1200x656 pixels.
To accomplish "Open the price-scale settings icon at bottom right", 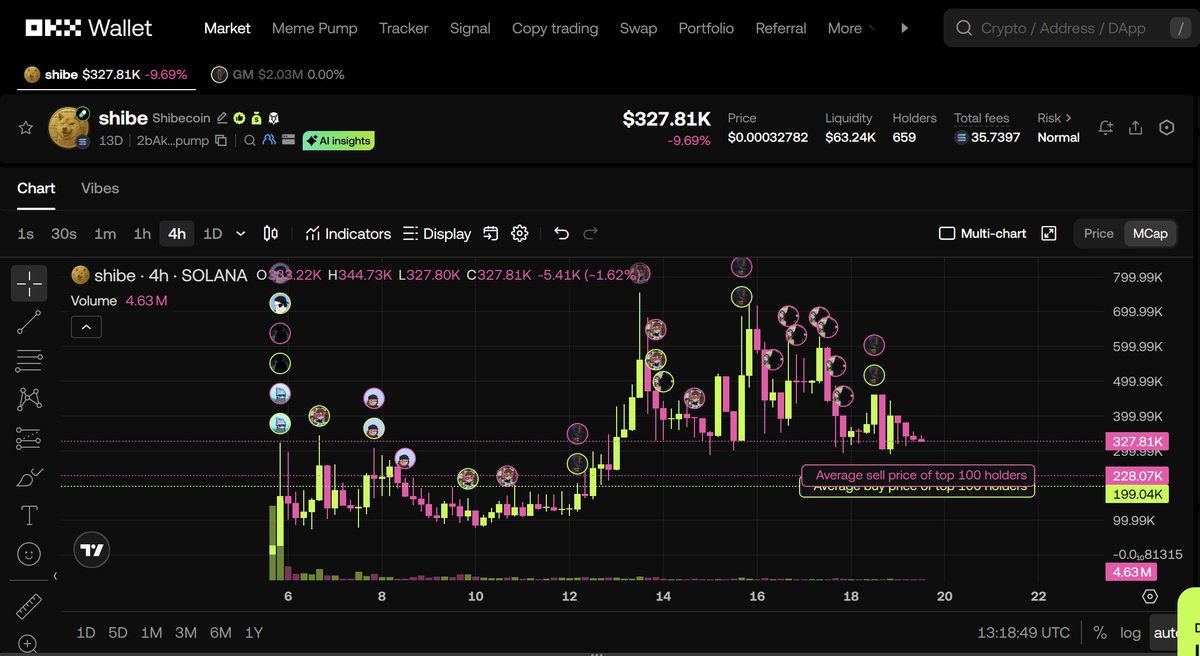I will (x=1150, y=596).
